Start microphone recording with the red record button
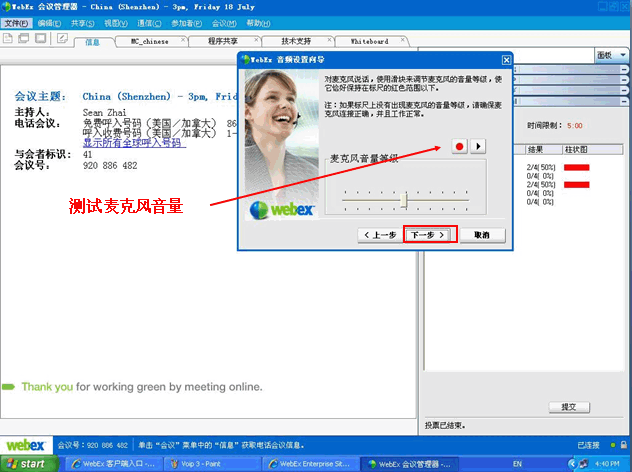Viewport: 632px width, 472px height. 459,146
